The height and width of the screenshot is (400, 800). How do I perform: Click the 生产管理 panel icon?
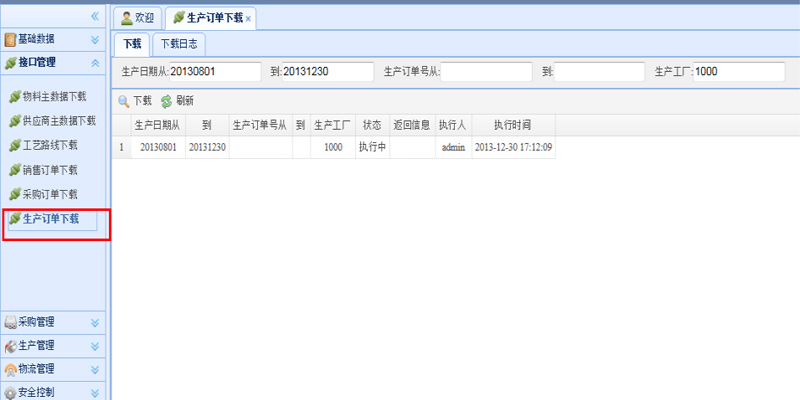(10, 346)
